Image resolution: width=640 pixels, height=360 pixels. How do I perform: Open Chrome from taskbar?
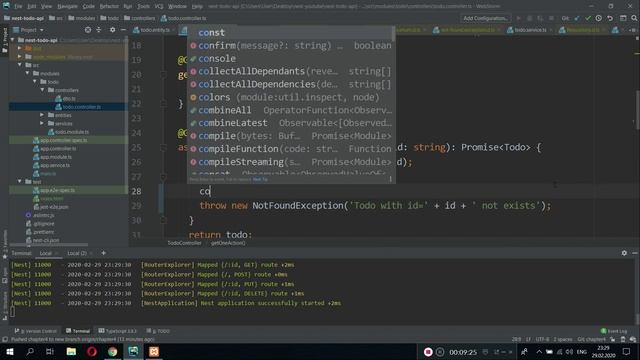pyautogui.click(x=113, y=351)
